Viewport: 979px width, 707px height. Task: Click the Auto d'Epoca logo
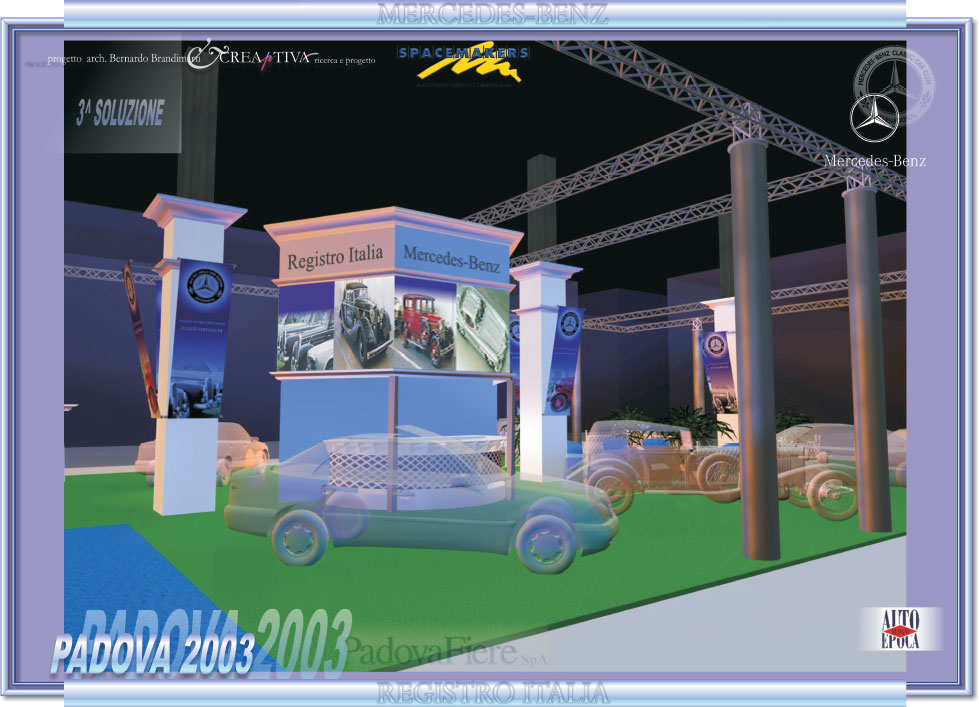click(900, 629)
